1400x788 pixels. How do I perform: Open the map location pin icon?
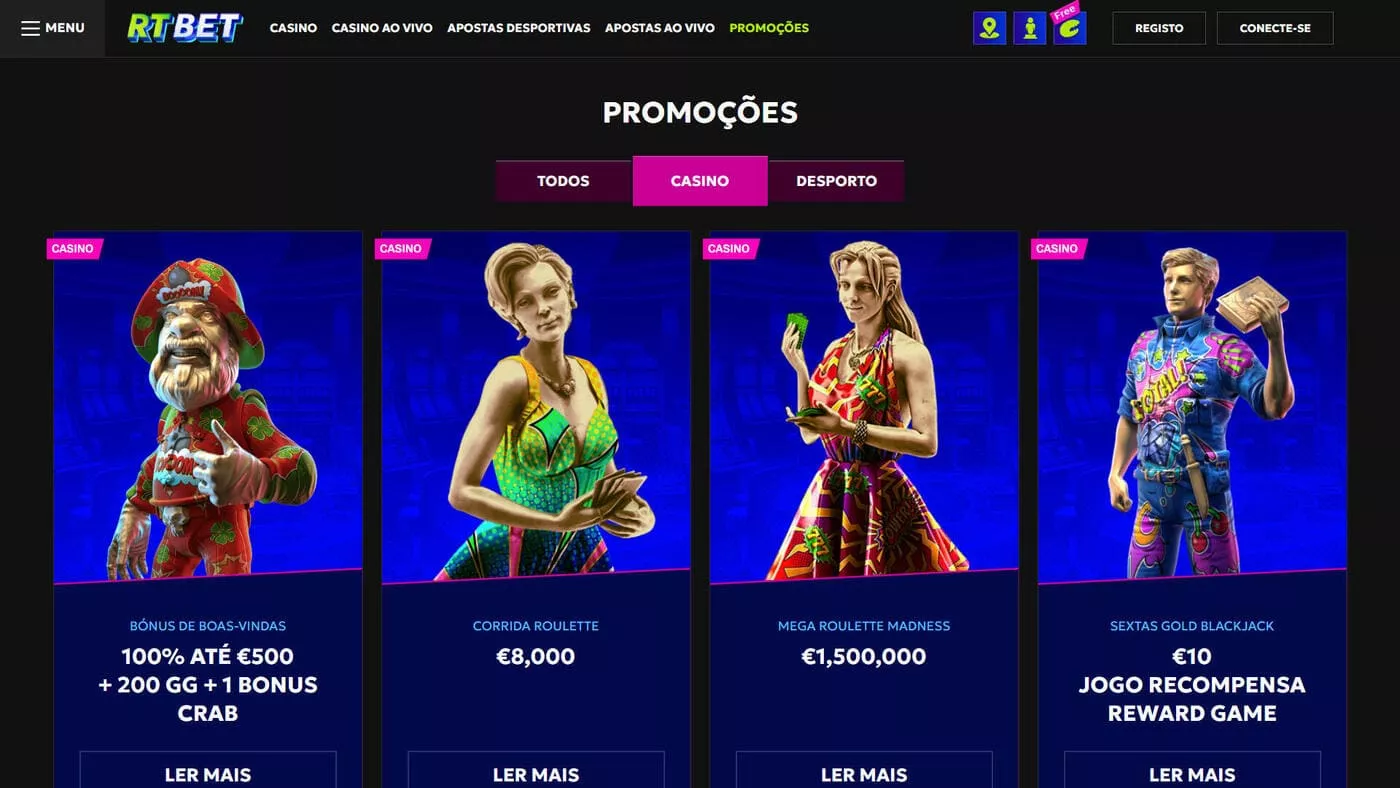tap(989, 28)
